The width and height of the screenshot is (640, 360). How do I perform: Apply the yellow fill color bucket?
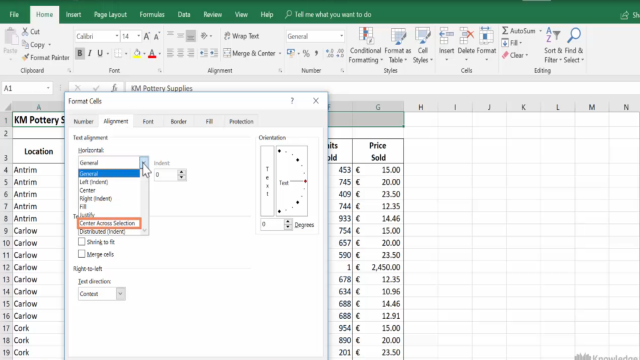click(x=137, y=53)
